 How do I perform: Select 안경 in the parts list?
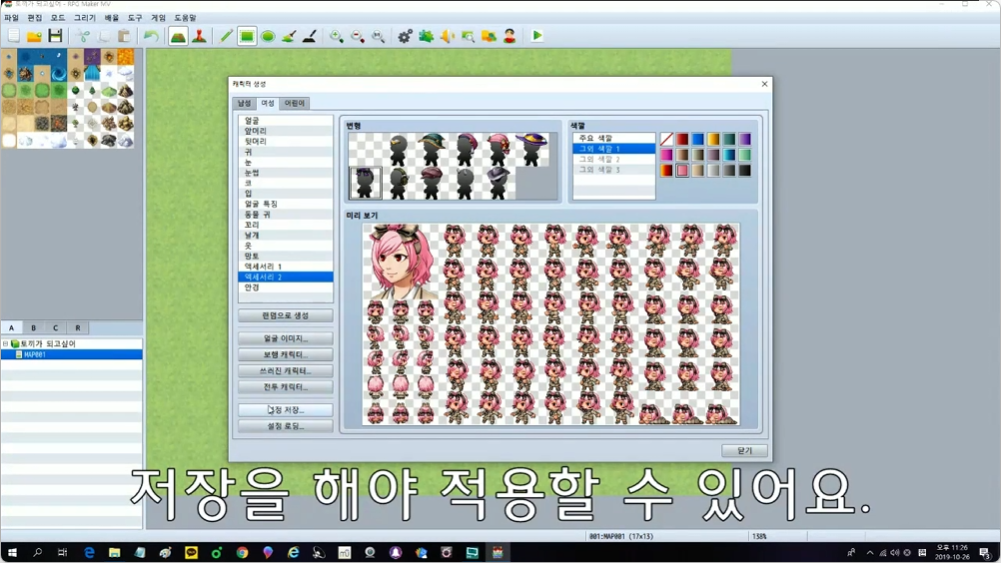285,287
